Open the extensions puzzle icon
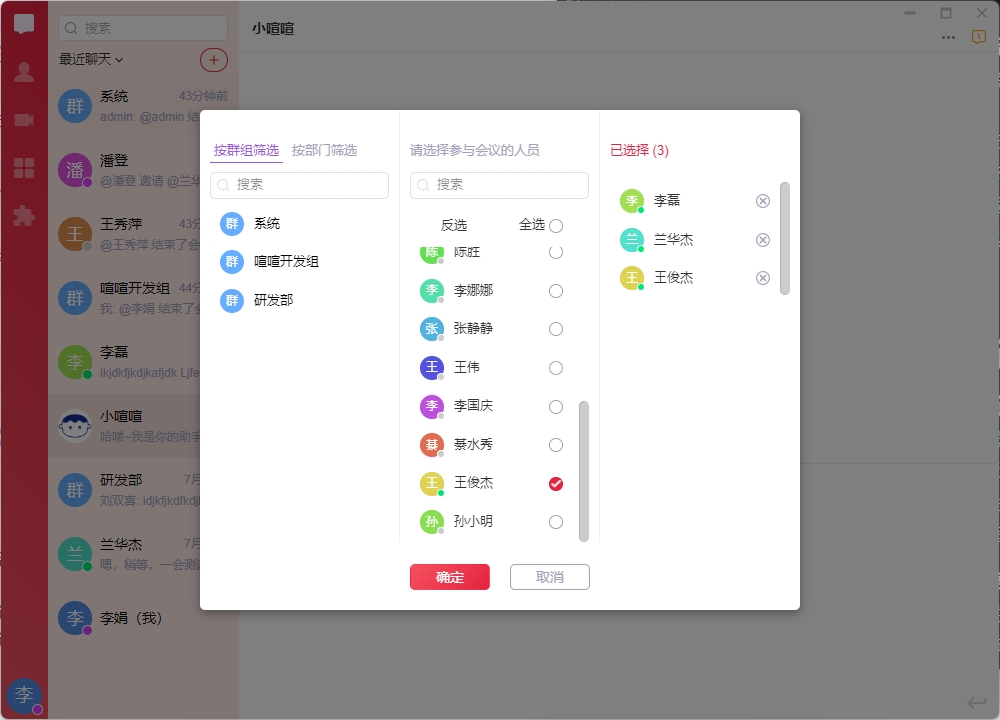This screenshot has width=1000, height=720. tap(24, 216)
